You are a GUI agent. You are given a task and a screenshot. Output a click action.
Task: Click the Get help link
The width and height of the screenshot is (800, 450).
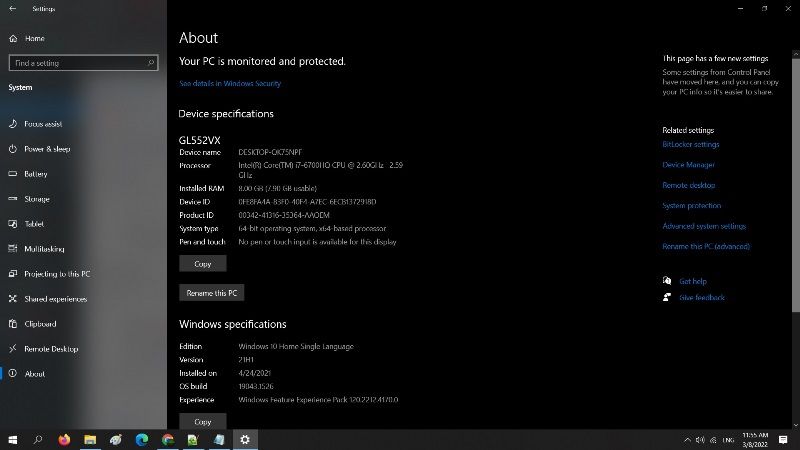(x=693, y=281)
